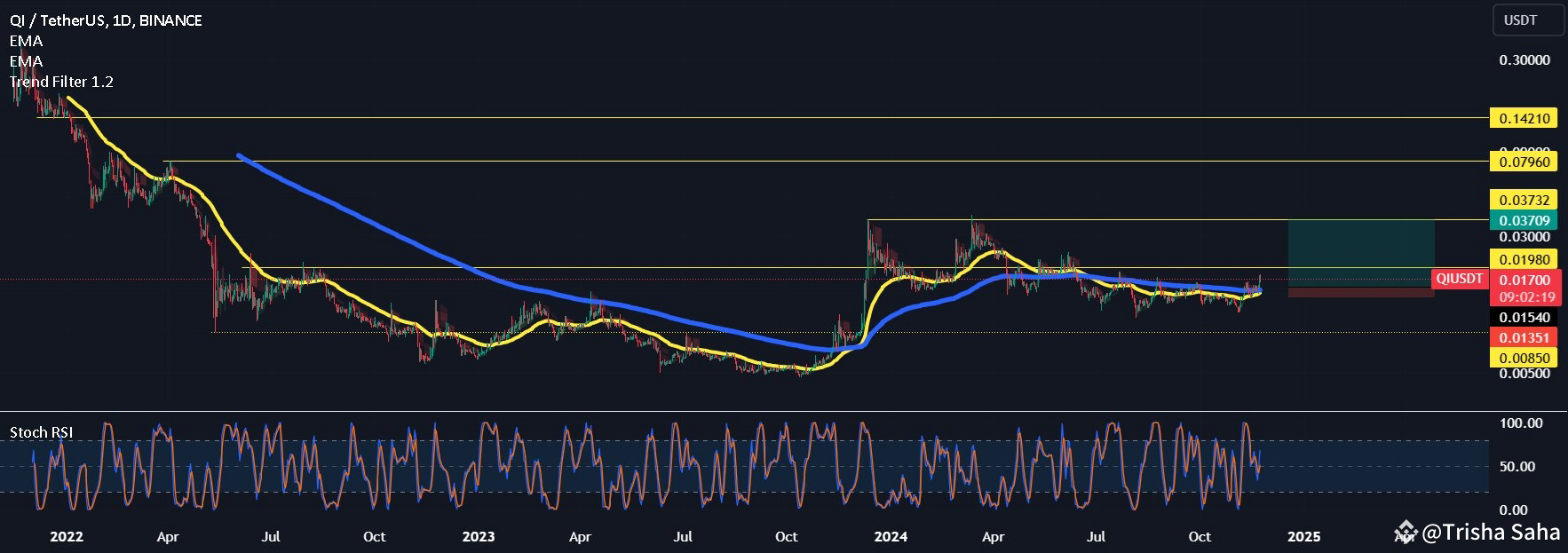Screen dimensions: 1568x553
Task: Click the 50.00 Stoch RSI scale value
Action: [1517, 467]
